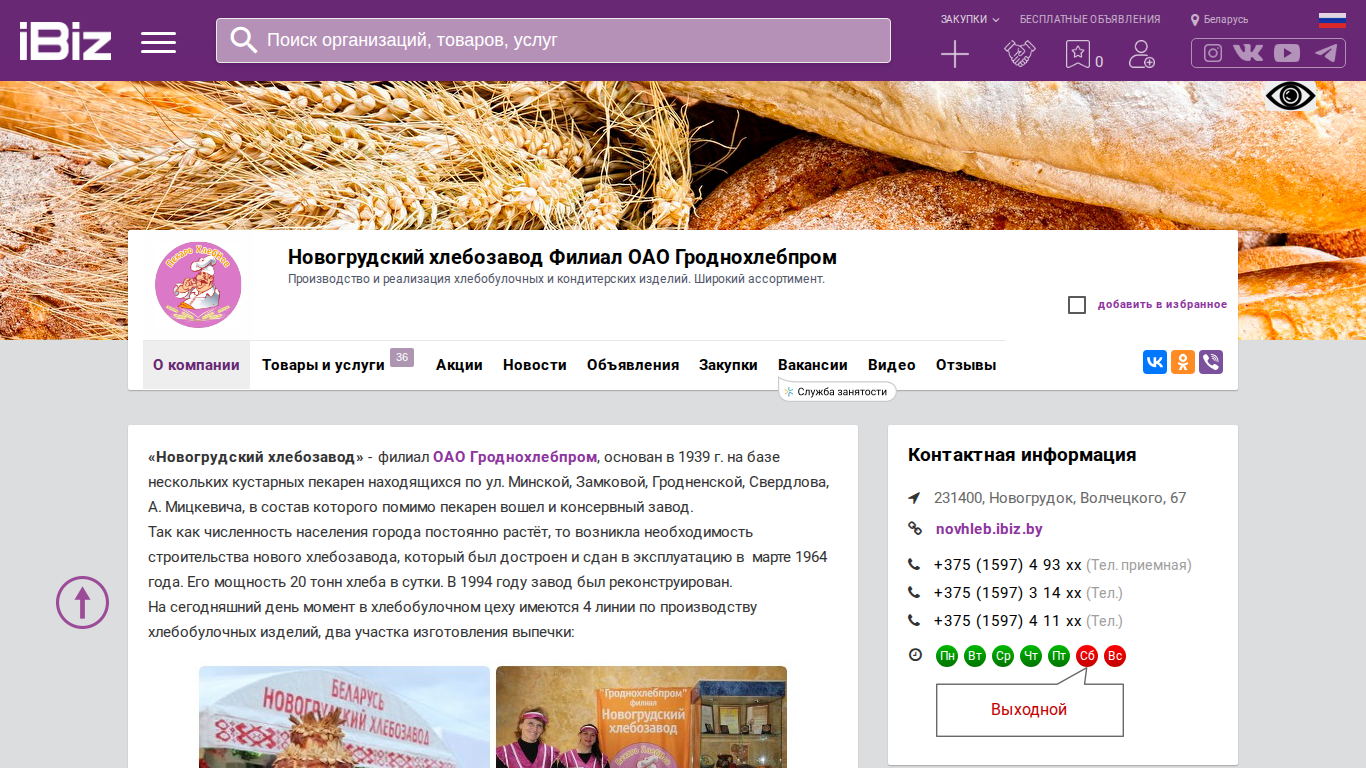This screenshot has height=768, width=1366.
Task: Open novhleb.ibiz.by website link
Action: click(x=989, y=529)
